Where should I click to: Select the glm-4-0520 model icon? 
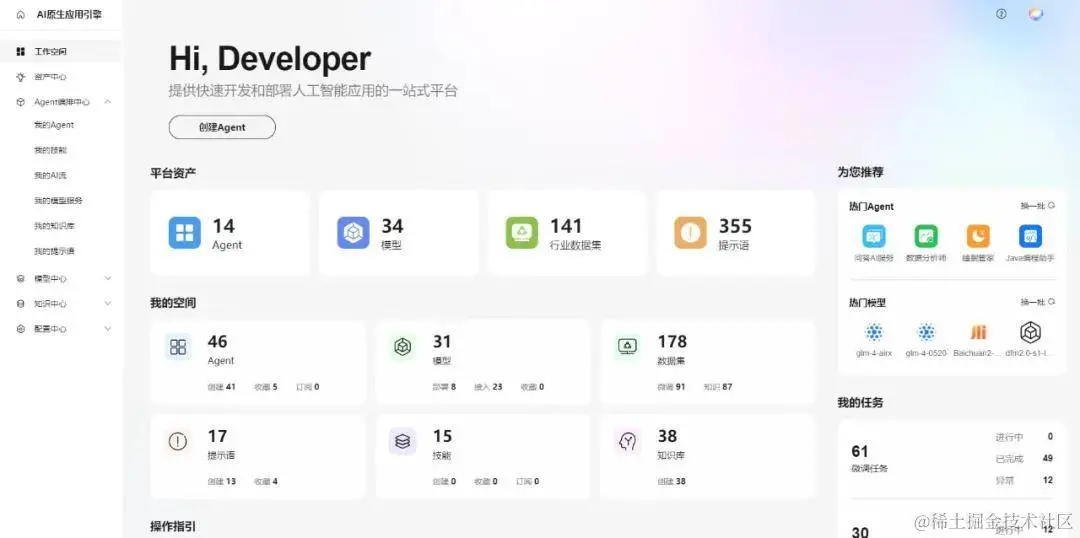pos(926,333)
